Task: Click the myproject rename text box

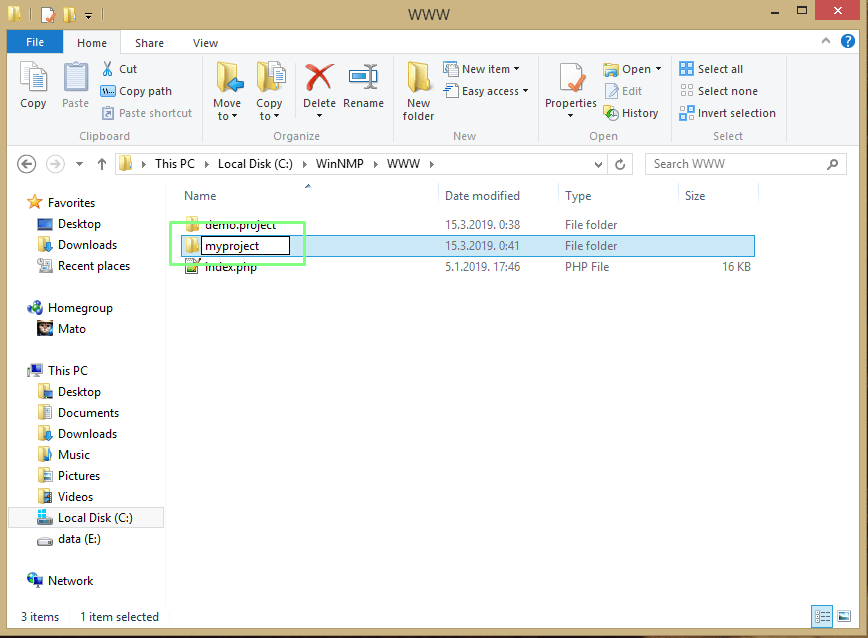Action: (245, 246)
